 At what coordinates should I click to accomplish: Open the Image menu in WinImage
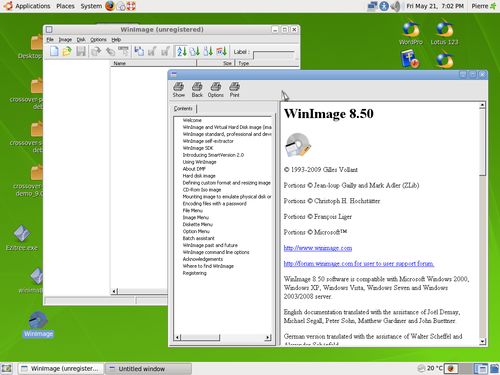65,39
